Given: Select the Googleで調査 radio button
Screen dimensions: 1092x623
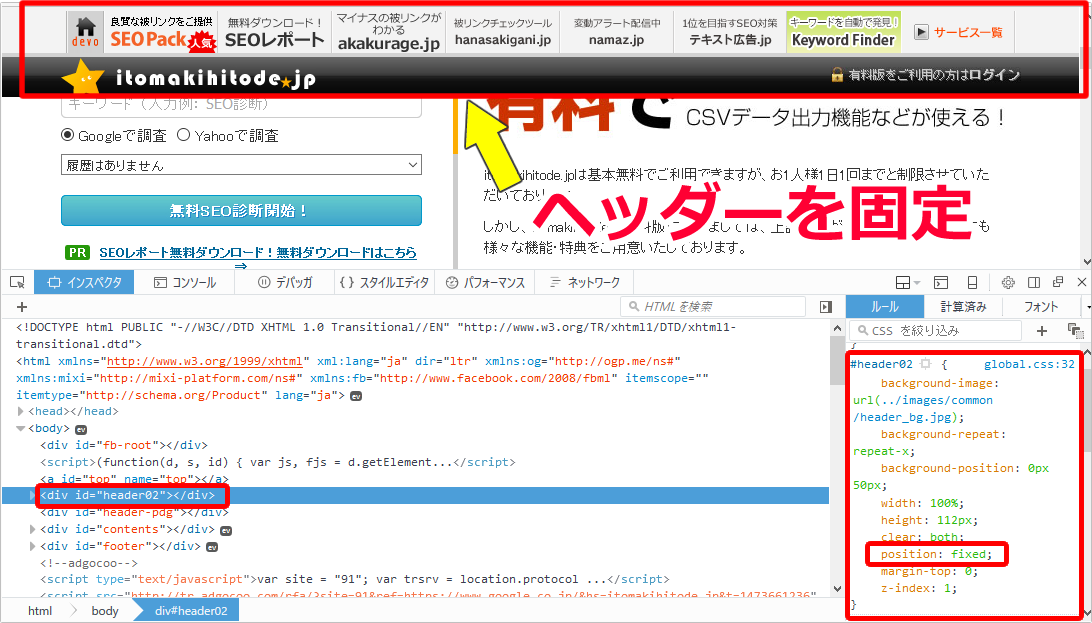Looking at the screenshot, I should click(x=68, y=136).
